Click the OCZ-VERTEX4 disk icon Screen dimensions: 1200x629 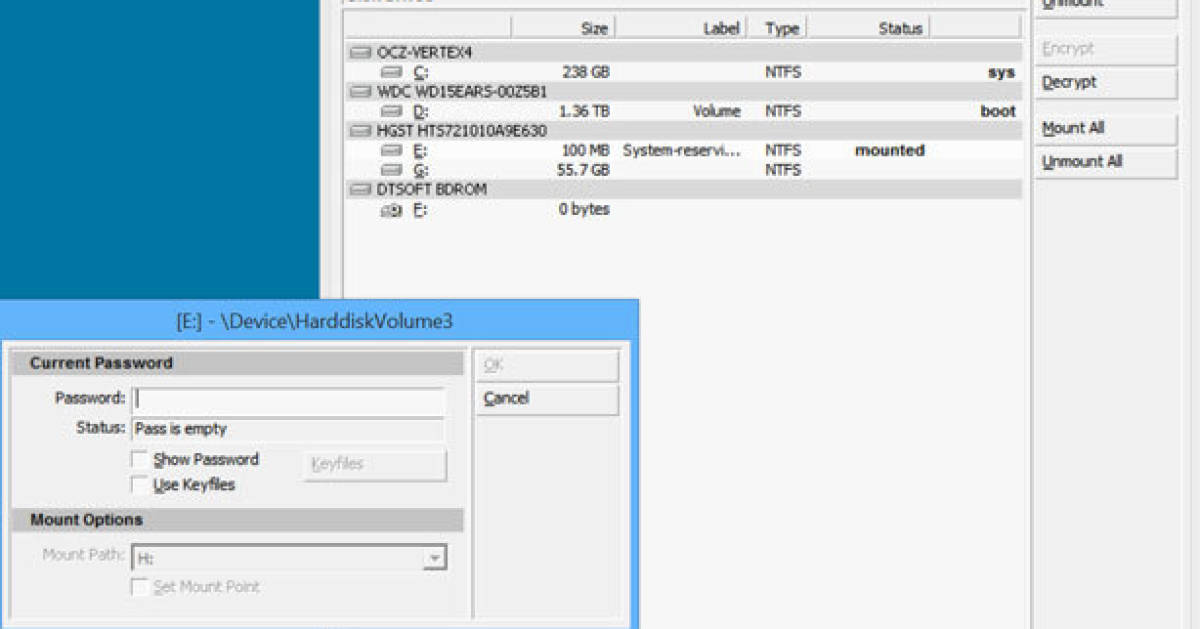point(360,52)
